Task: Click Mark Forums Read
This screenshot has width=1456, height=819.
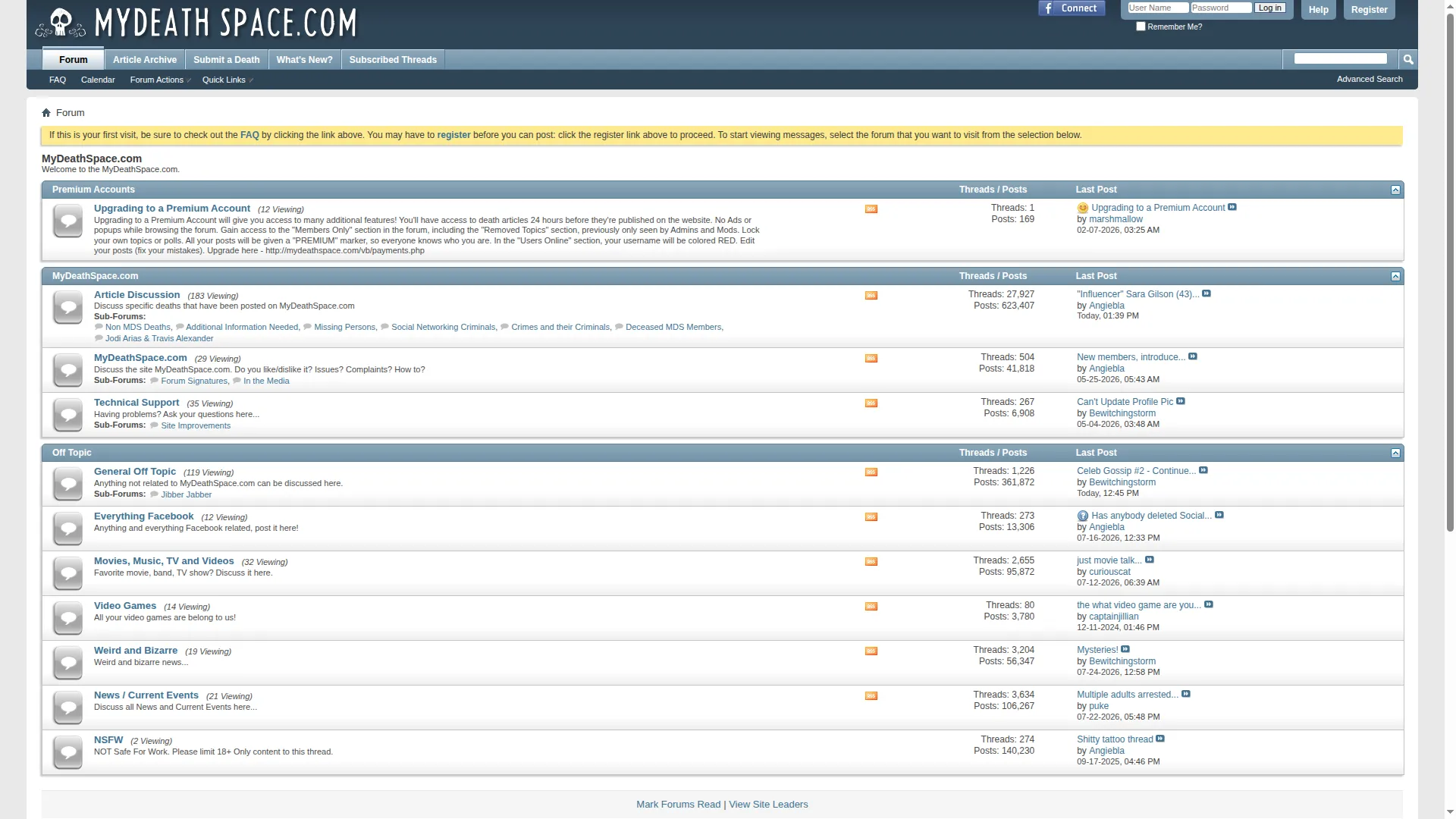Action: click(679, 805)
